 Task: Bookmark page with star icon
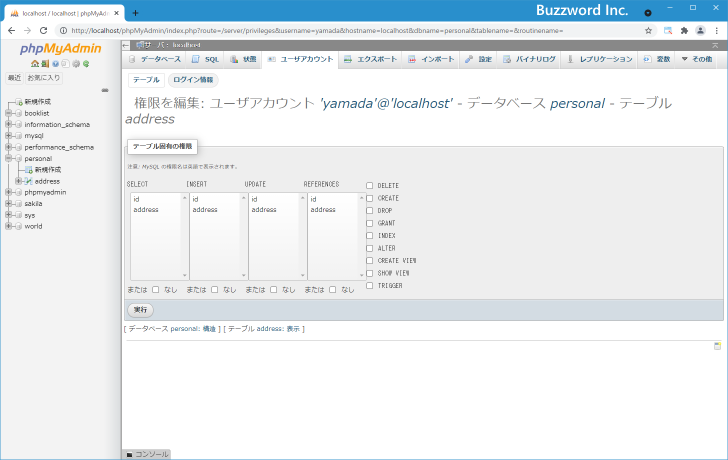coord(649,31)
